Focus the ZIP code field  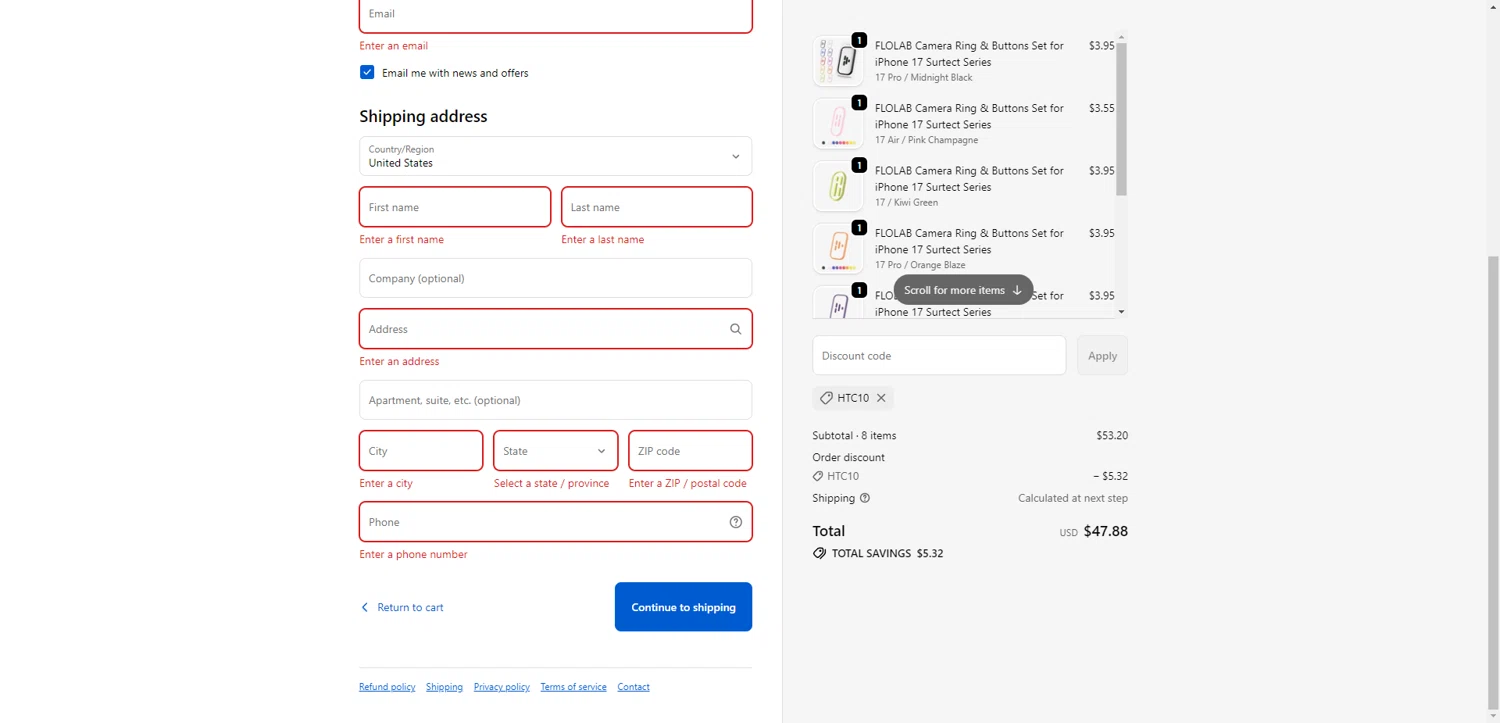click(x=690, y=451)
